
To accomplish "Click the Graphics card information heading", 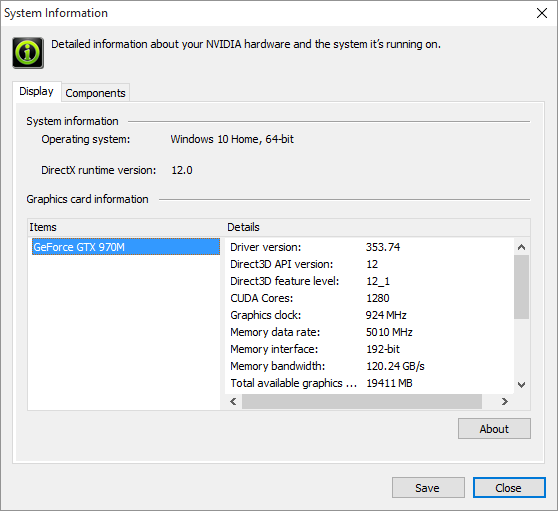I will (x=87, y=199).
